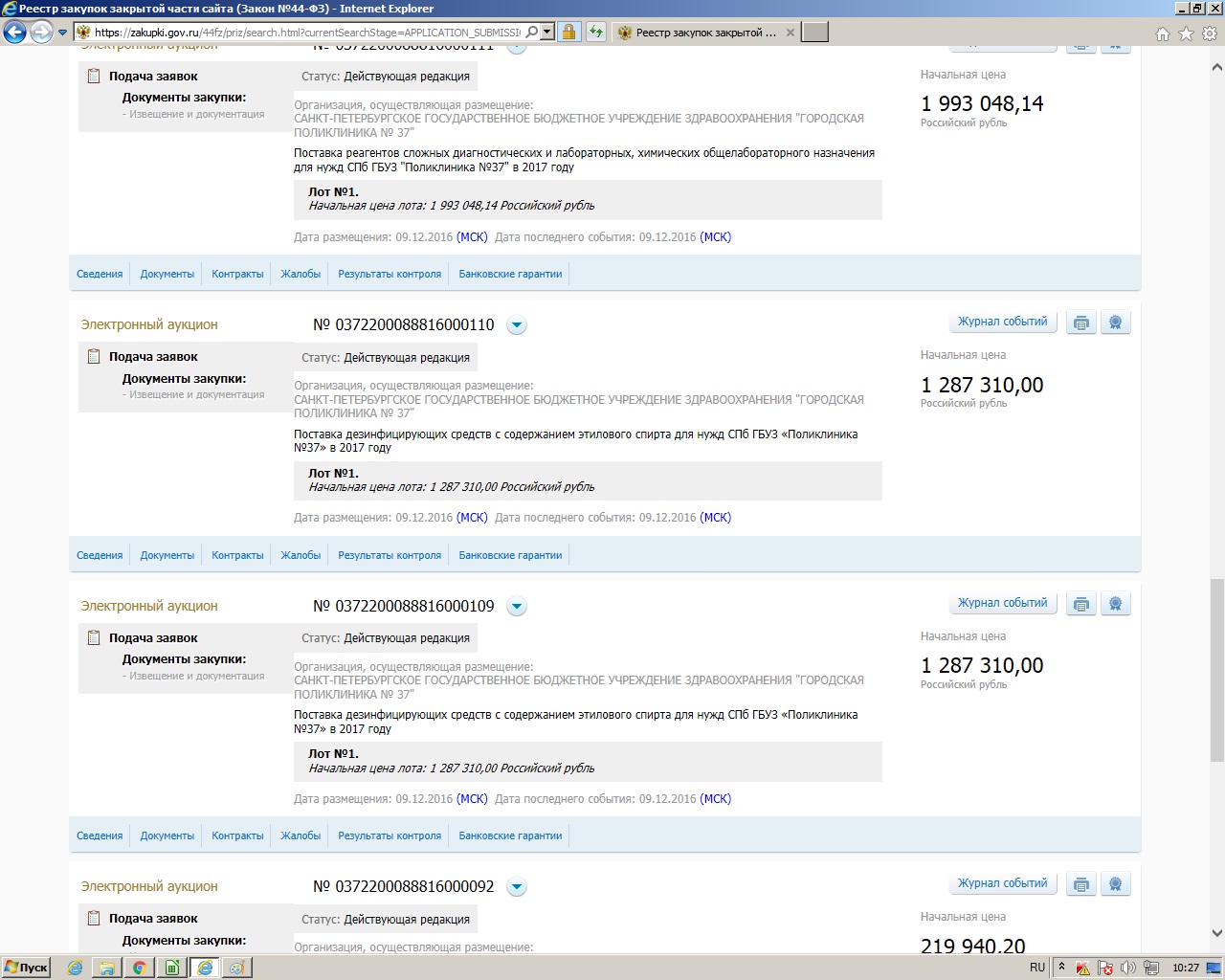Click the print icon for auction 0372200088816000110
Screen dimensions: 1225x980
tap(1081, 323)
